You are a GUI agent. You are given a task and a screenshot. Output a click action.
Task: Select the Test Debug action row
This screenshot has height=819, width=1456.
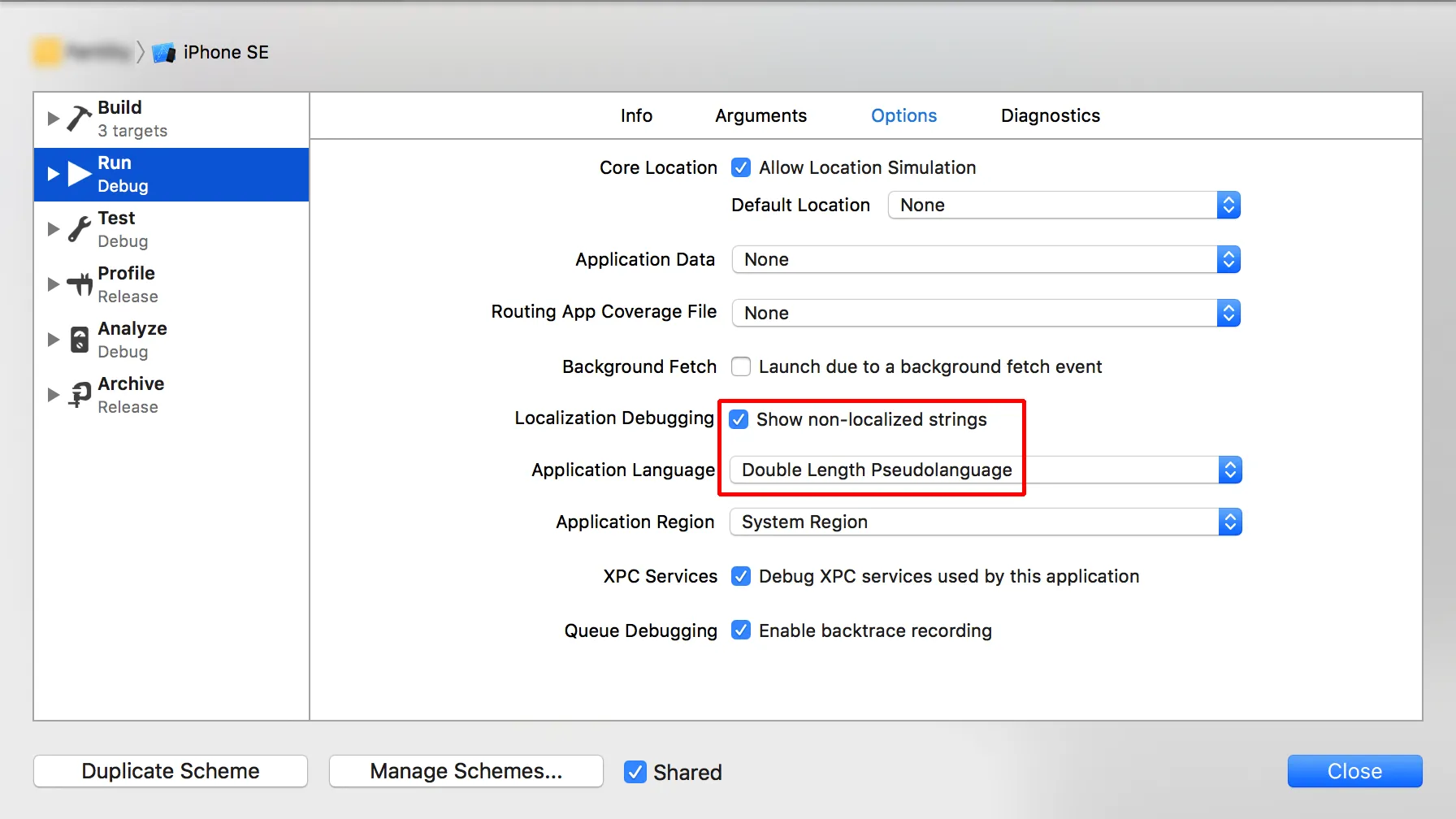point(171,229)
